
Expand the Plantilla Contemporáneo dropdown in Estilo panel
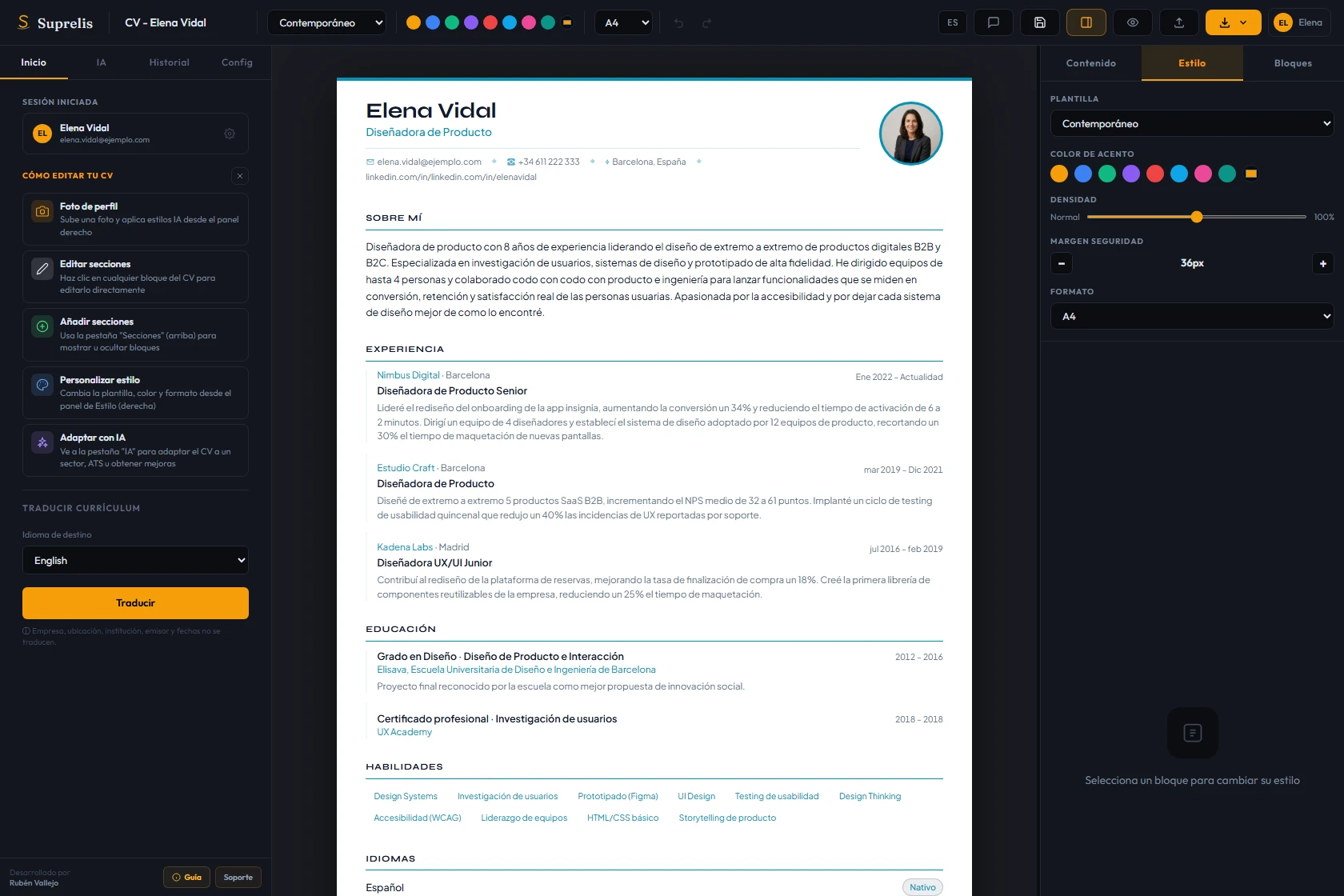(1192, 123)
